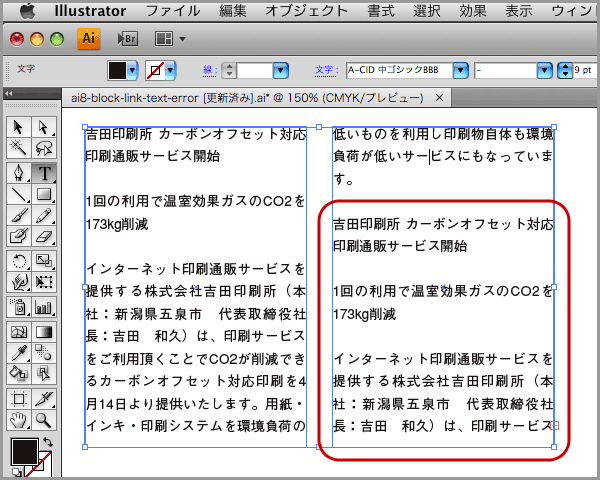Pick the Paintbrush tool
600x480 pixels.
(18, 215)
